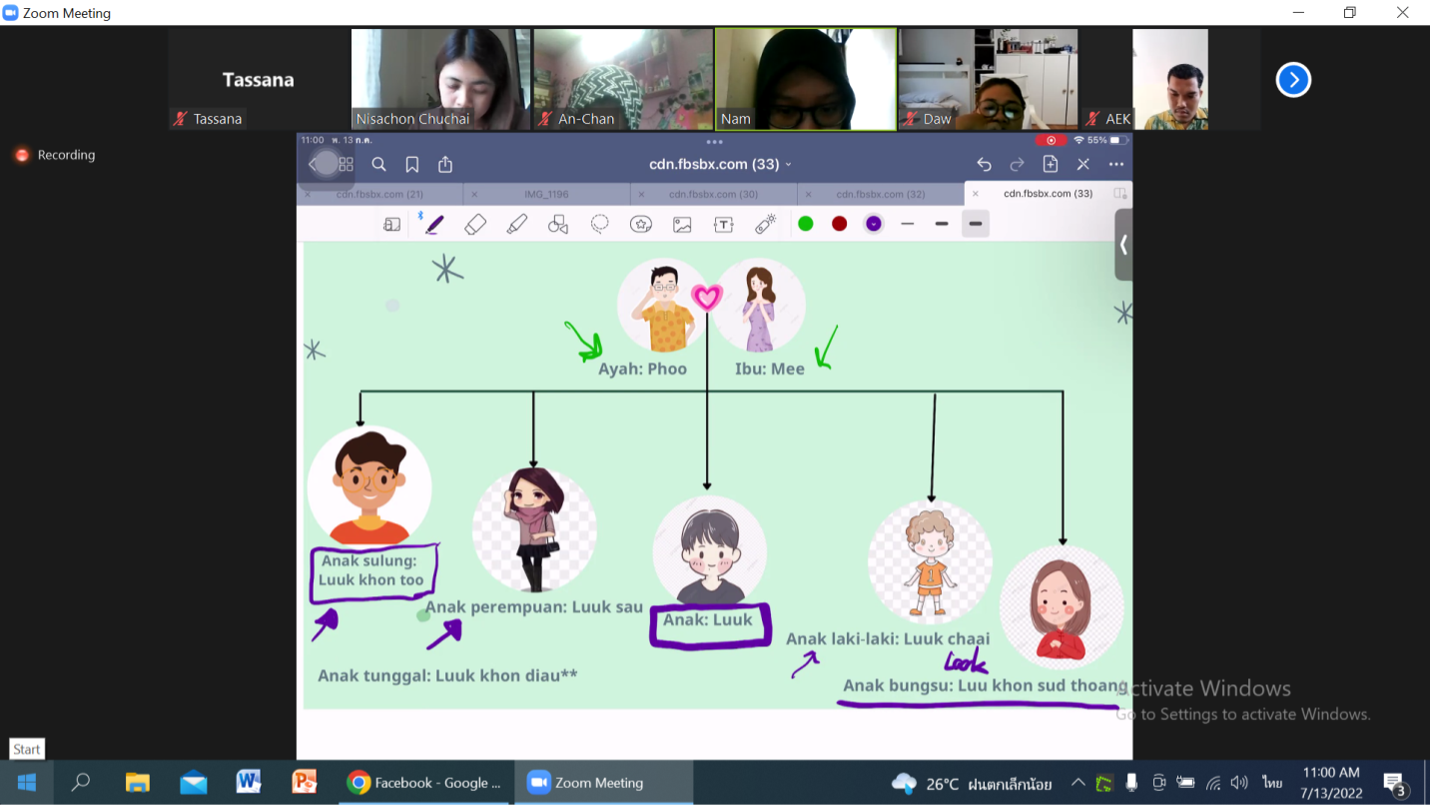The width and height of the screenshot is (1430, 809).
Task: Open the three-dot more options menu
Action: [x=1116, y=164]
